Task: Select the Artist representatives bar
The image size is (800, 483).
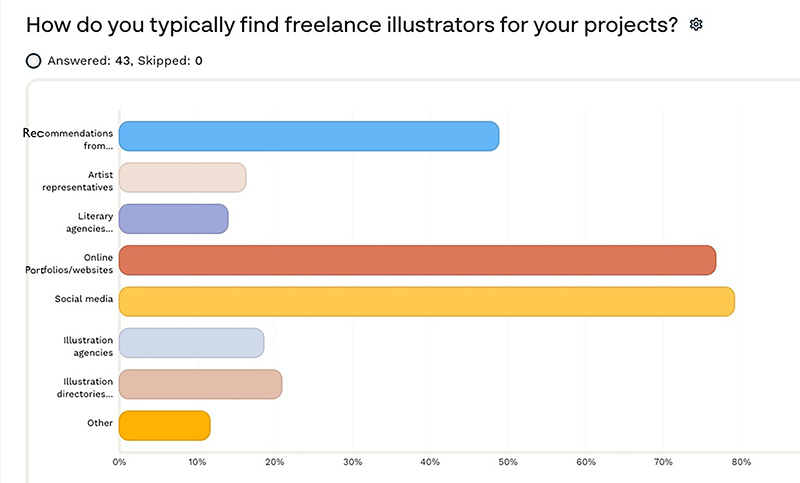Action: coord(182,177)
